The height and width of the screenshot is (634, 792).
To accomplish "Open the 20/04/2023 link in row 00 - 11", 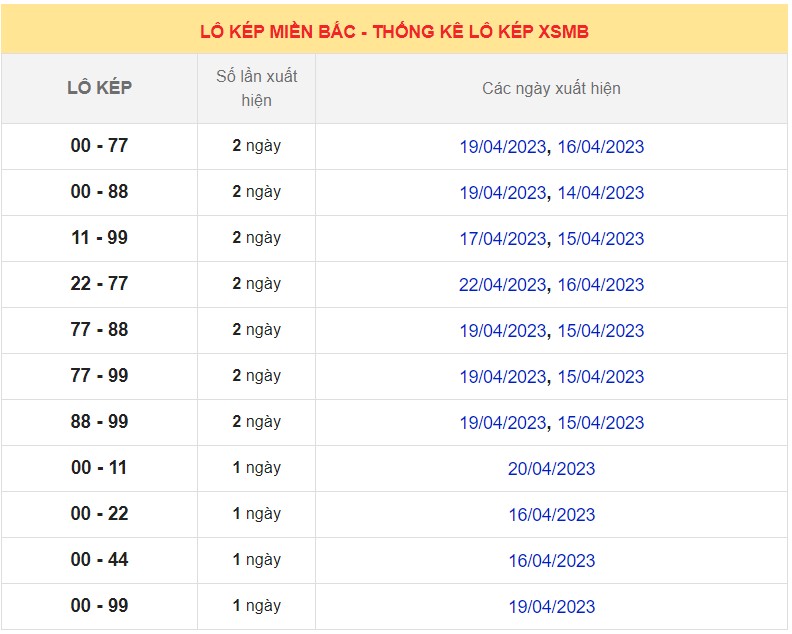I will pos(551,469).
